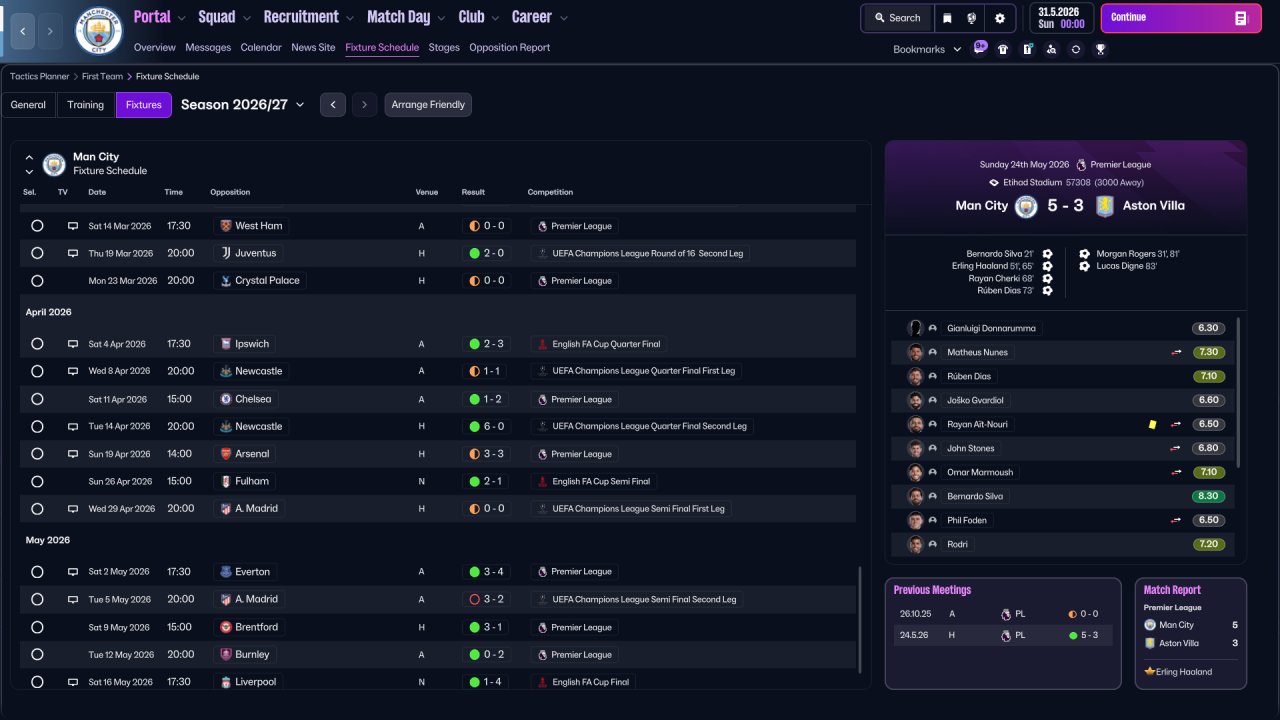Expand the Bookmarks dropdown
Viewport: 1280px width, 720px height.
pyautogui.click(x=927, y=49)
